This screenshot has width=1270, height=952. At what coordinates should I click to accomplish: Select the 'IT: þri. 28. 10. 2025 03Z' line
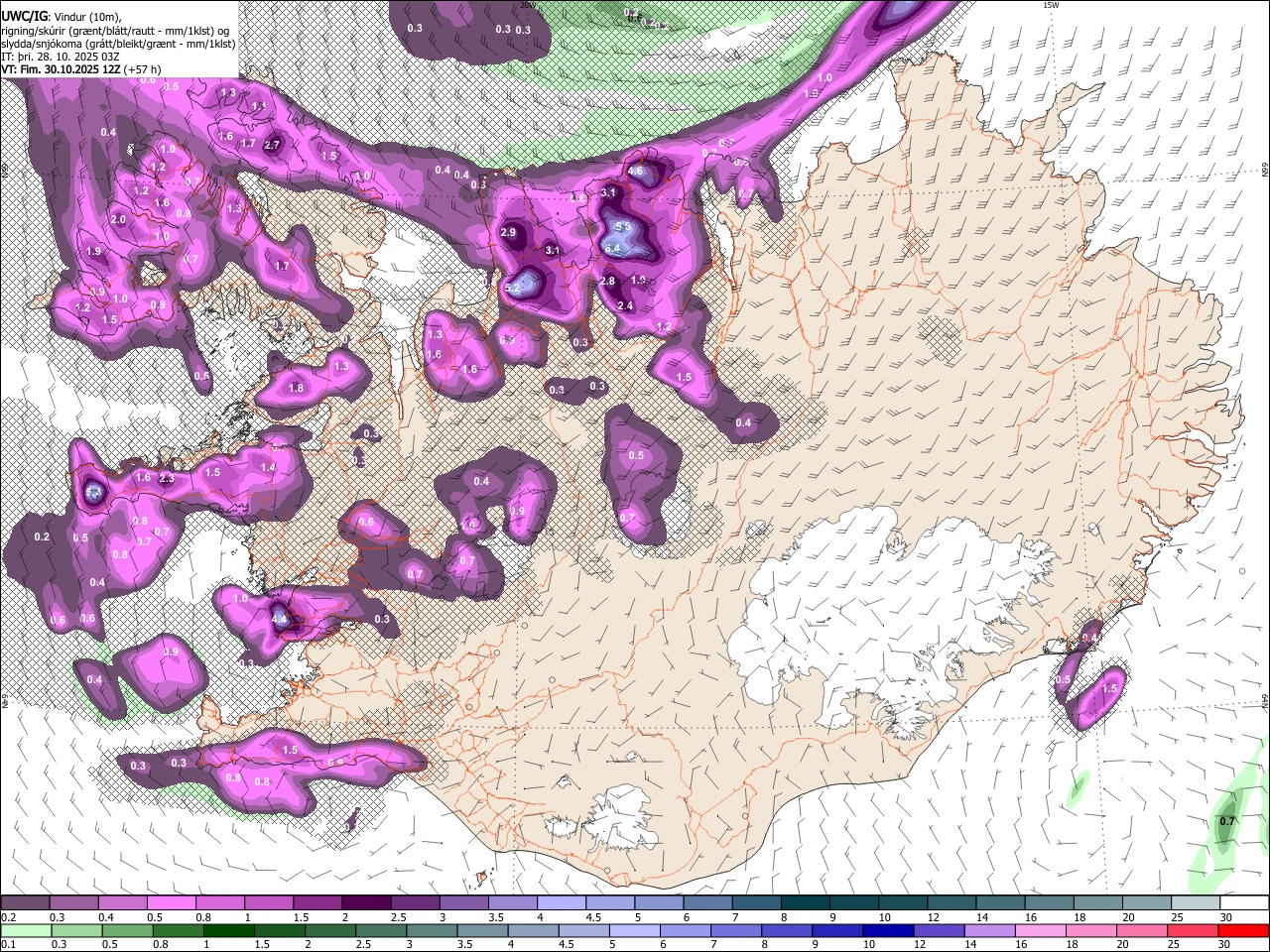[61, 57]
